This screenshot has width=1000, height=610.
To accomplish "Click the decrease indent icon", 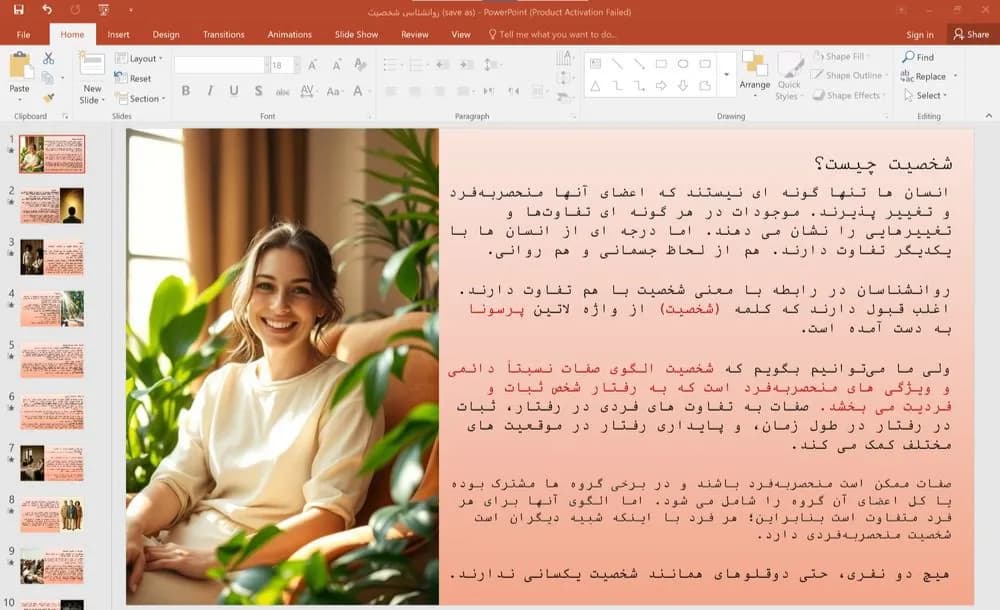I will 443,64.
